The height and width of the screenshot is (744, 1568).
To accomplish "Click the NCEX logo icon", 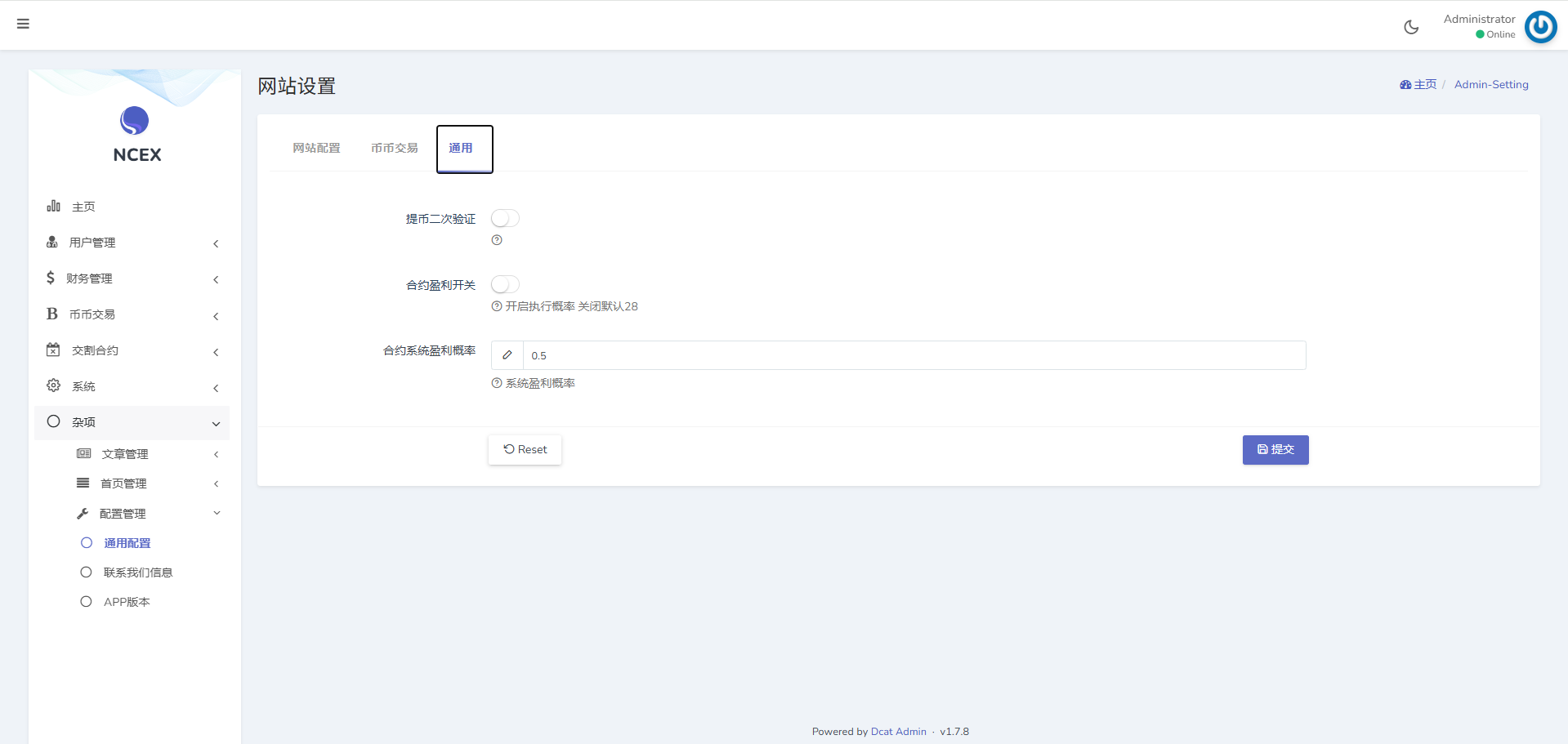I will coord(135,121).
